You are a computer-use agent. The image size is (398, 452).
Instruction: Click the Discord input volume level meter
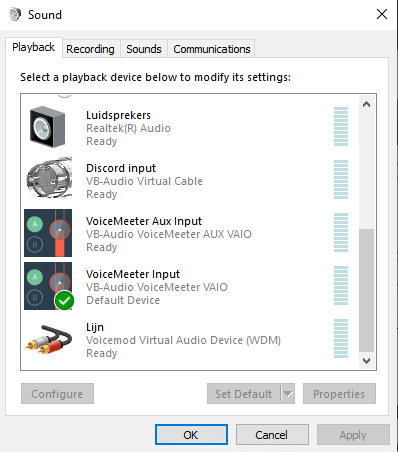[x=341, y=179]
